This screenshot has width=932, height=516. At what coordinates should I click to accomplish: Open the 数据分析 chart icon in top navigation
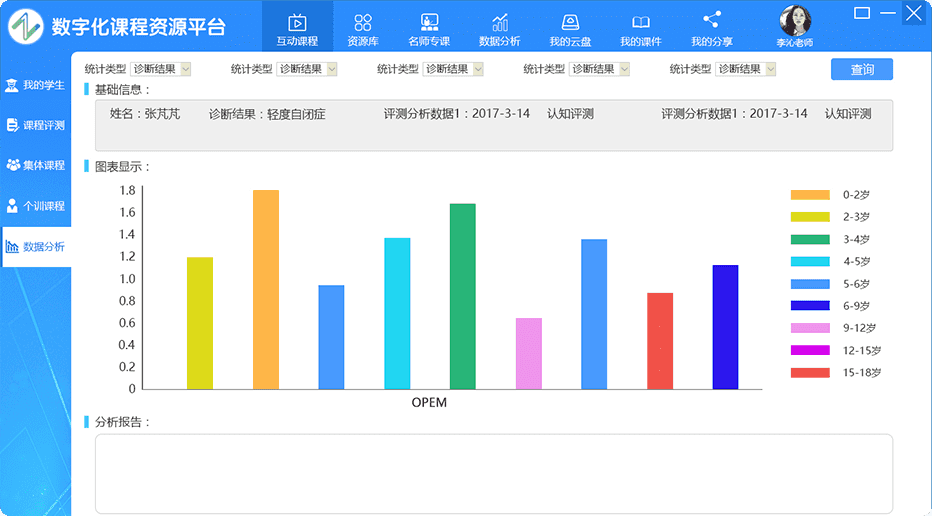tap(499, 22)
